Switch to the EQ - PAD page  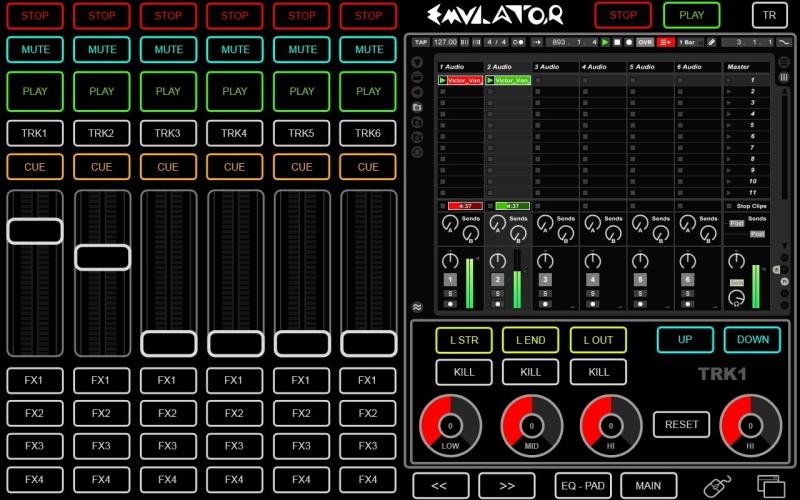click(582, 486)
